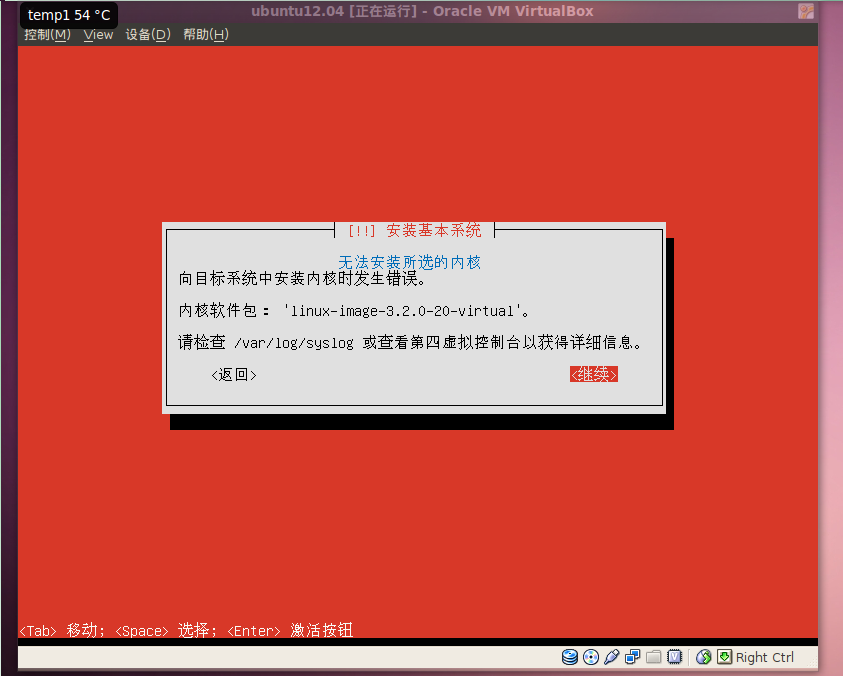843x676 pixels.
Task: Open the shared folders icon
Action: 653,657
